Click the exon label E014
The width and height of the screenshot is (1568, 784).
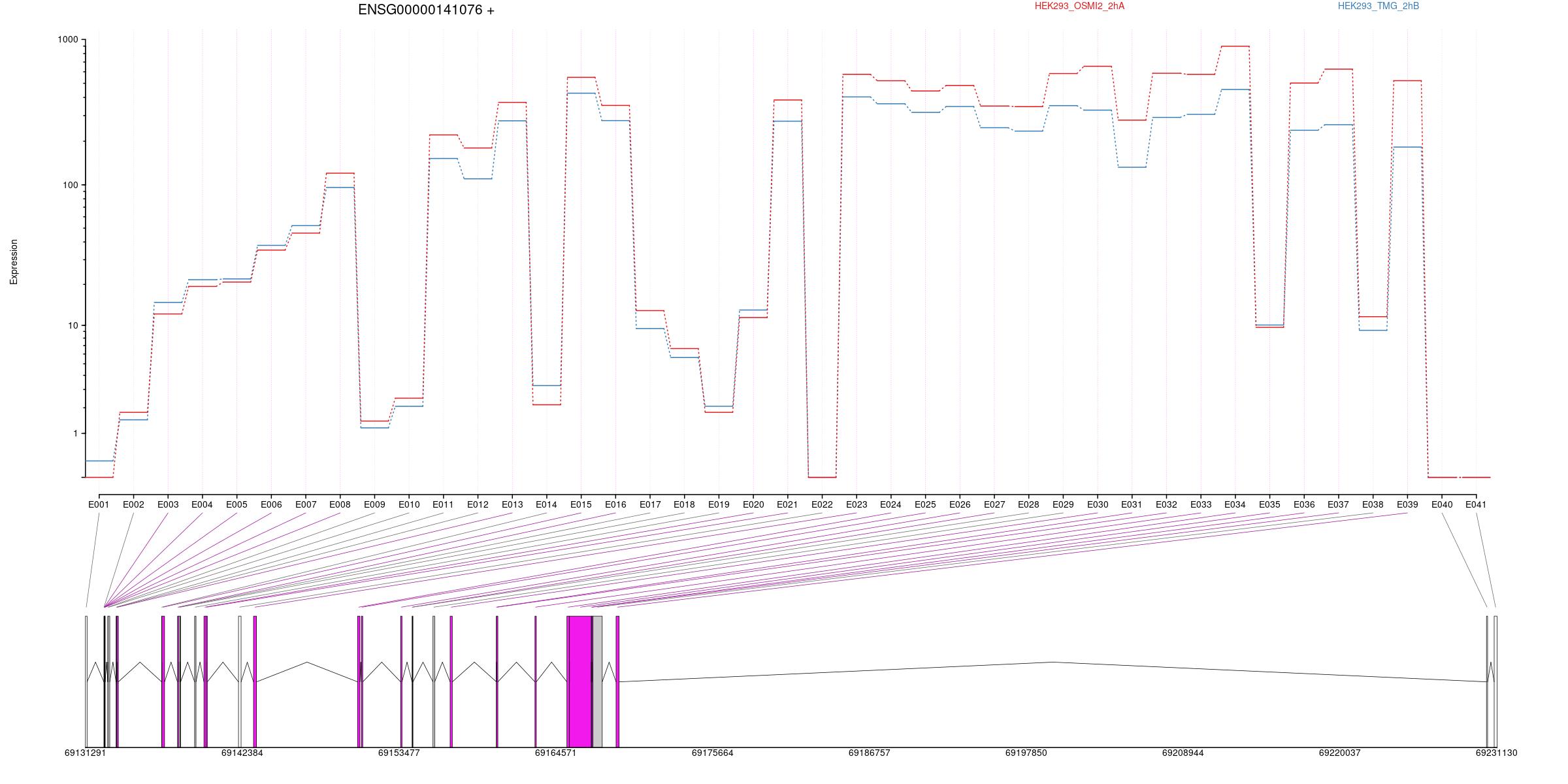tap(546, 504)
